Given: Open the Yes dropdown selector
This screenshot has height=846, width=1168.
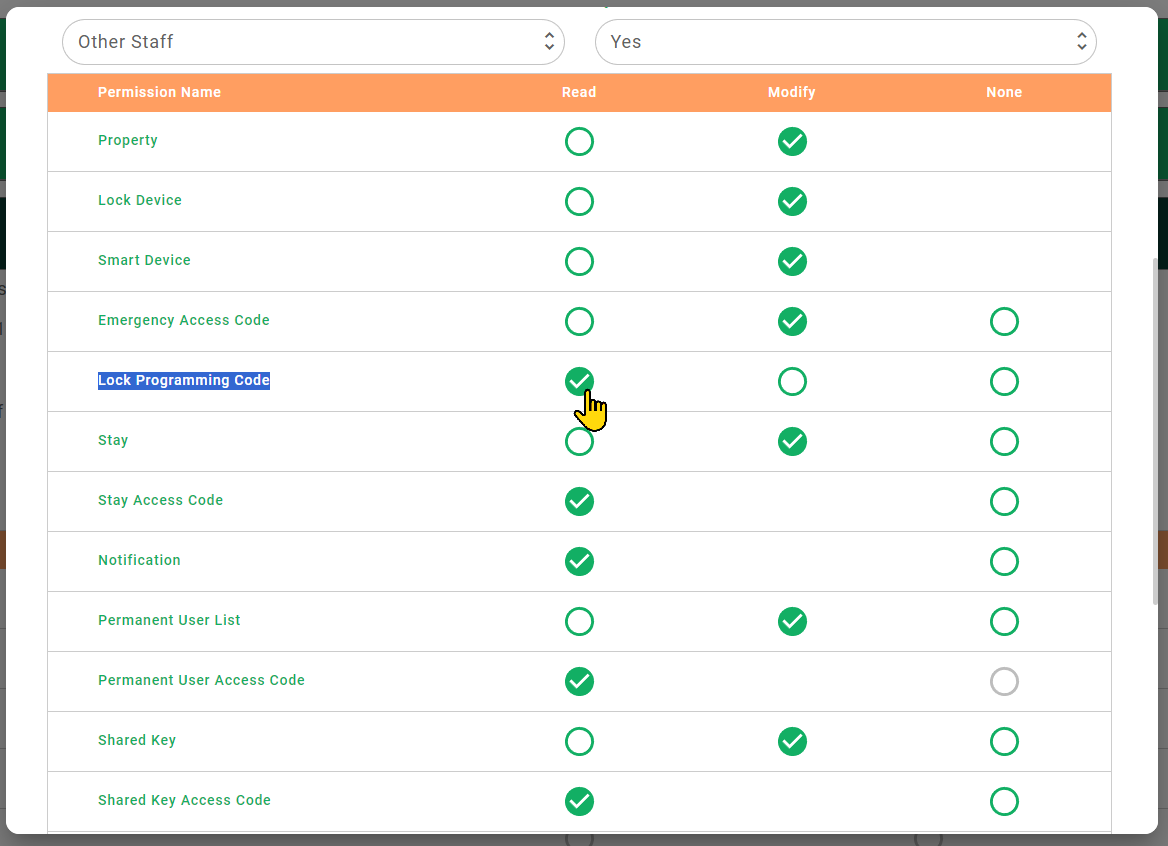Looking at the screenshot, I should (x=845, y=42).
